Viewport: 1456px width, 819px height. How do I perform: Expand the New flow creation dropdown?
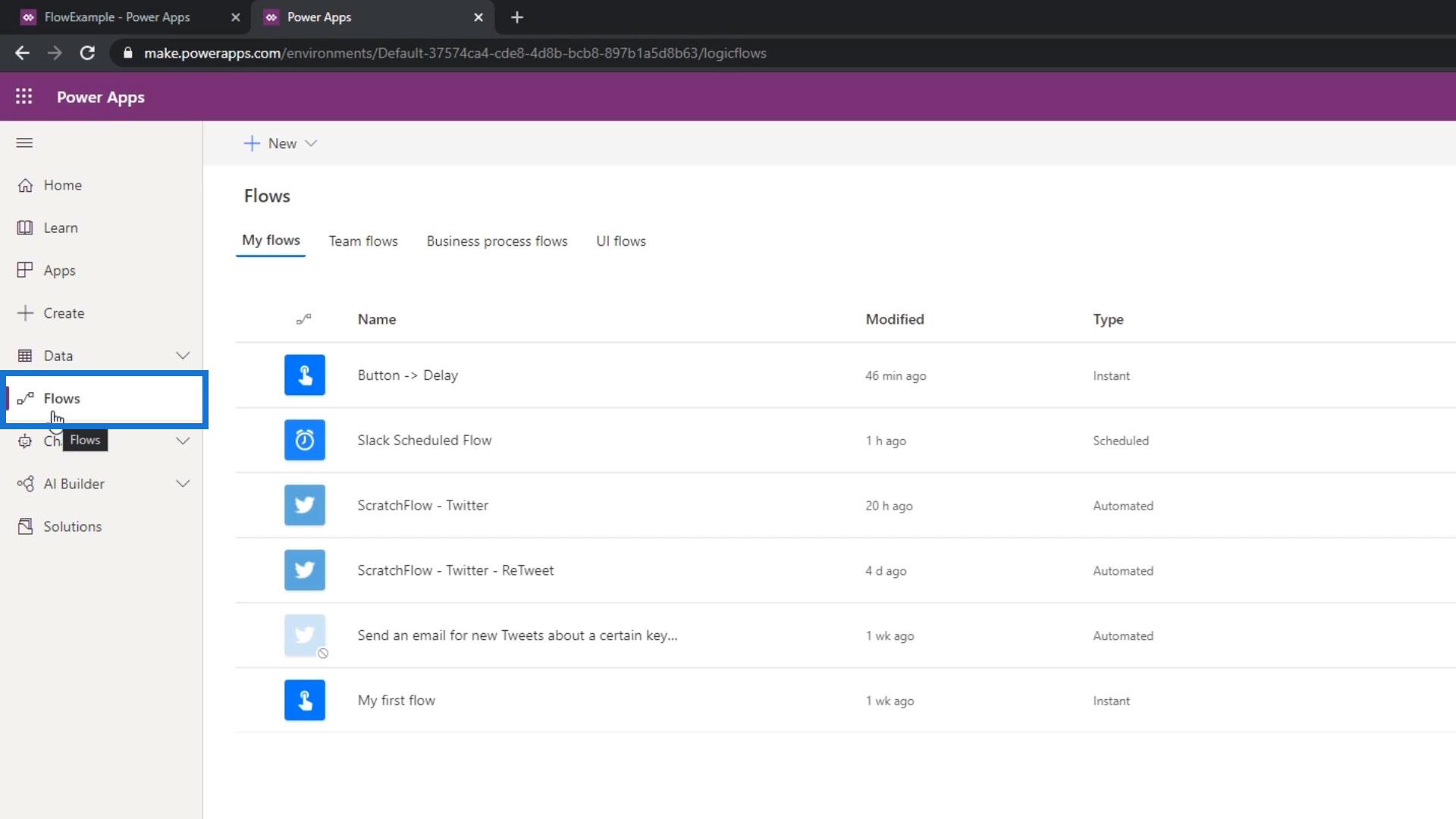[310, 143]
